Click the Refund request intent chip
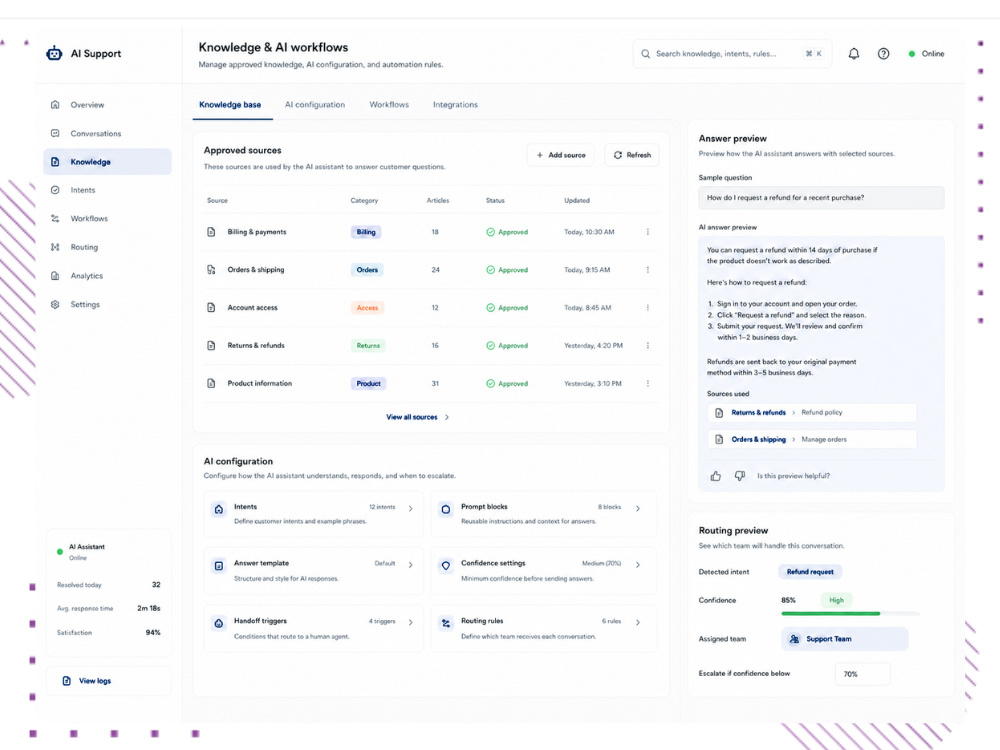1000x750 pixels. [810, 572]
